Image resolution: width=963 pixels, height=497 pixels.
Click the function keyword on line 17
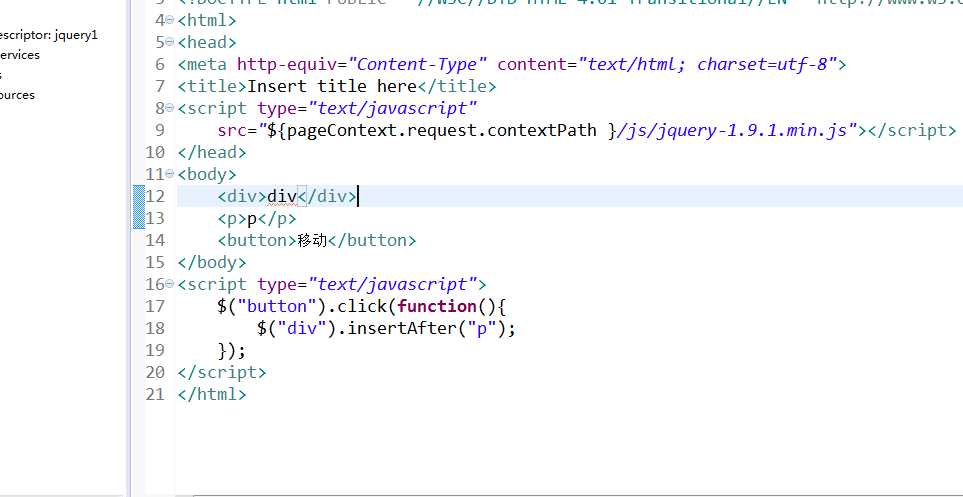[x=437, y=306]
